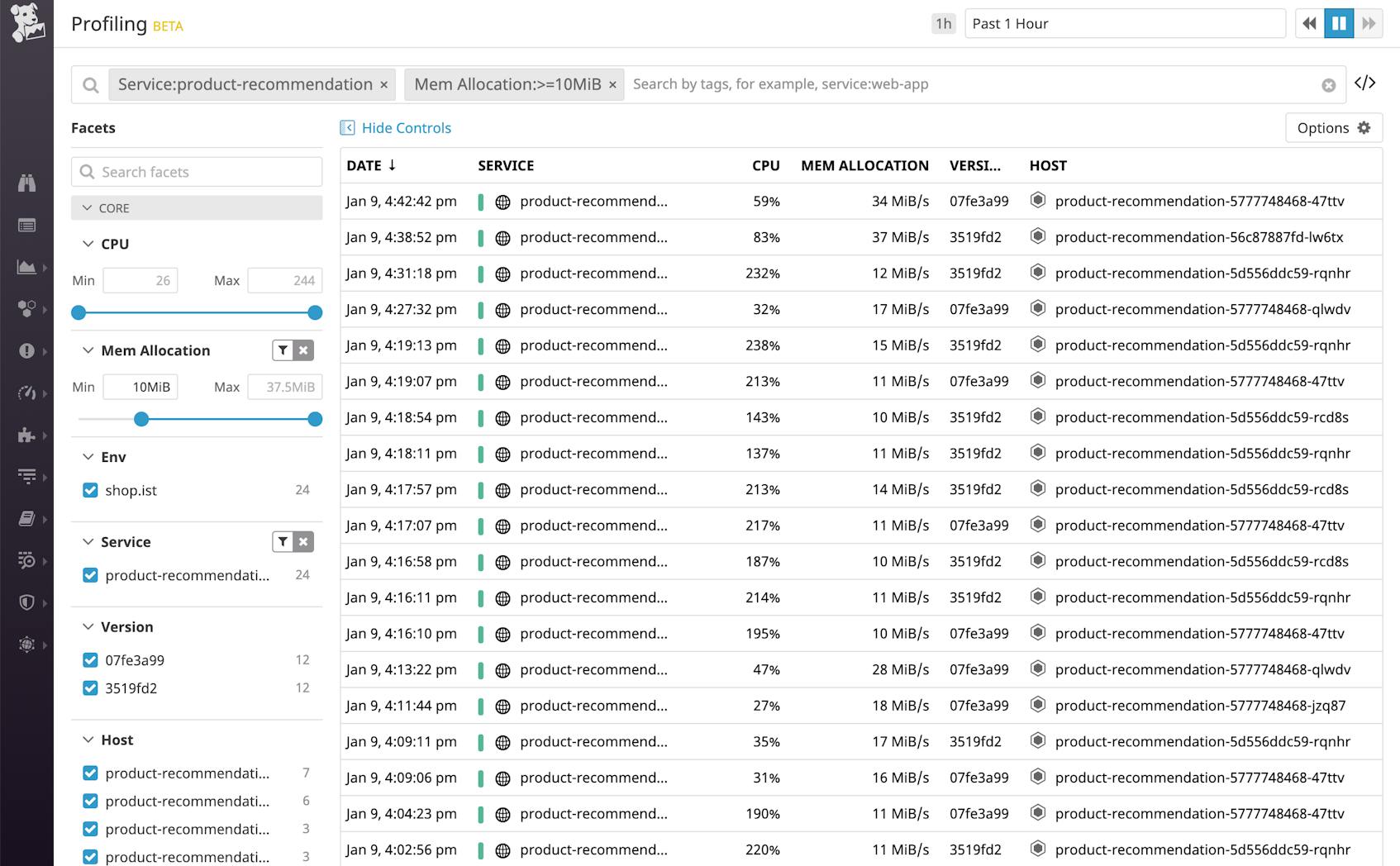The image size is (1400, 866).
Task: Open the Events list icon in the sidebar
Action: point(27,225)
